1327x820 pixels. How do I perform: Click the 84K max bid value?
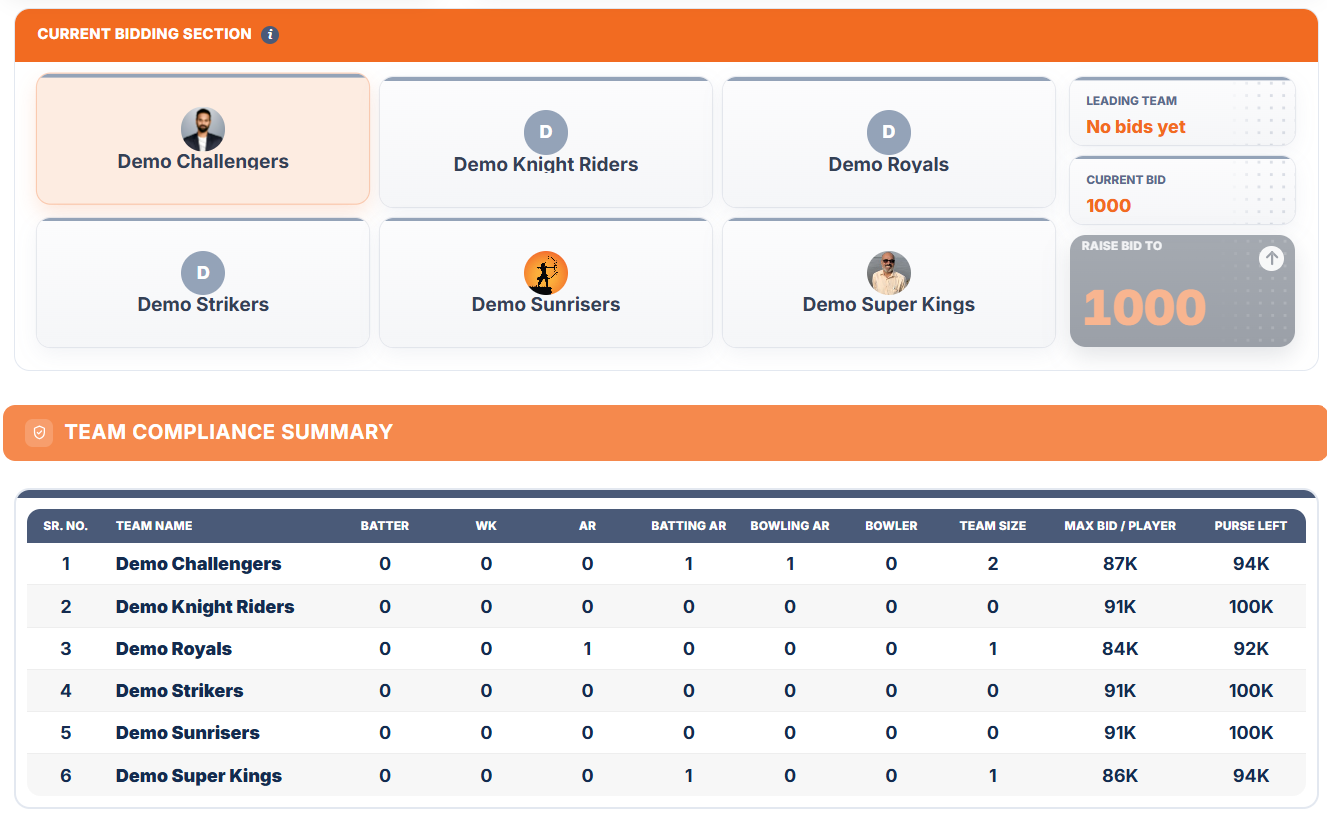[x=1120, y=649]
